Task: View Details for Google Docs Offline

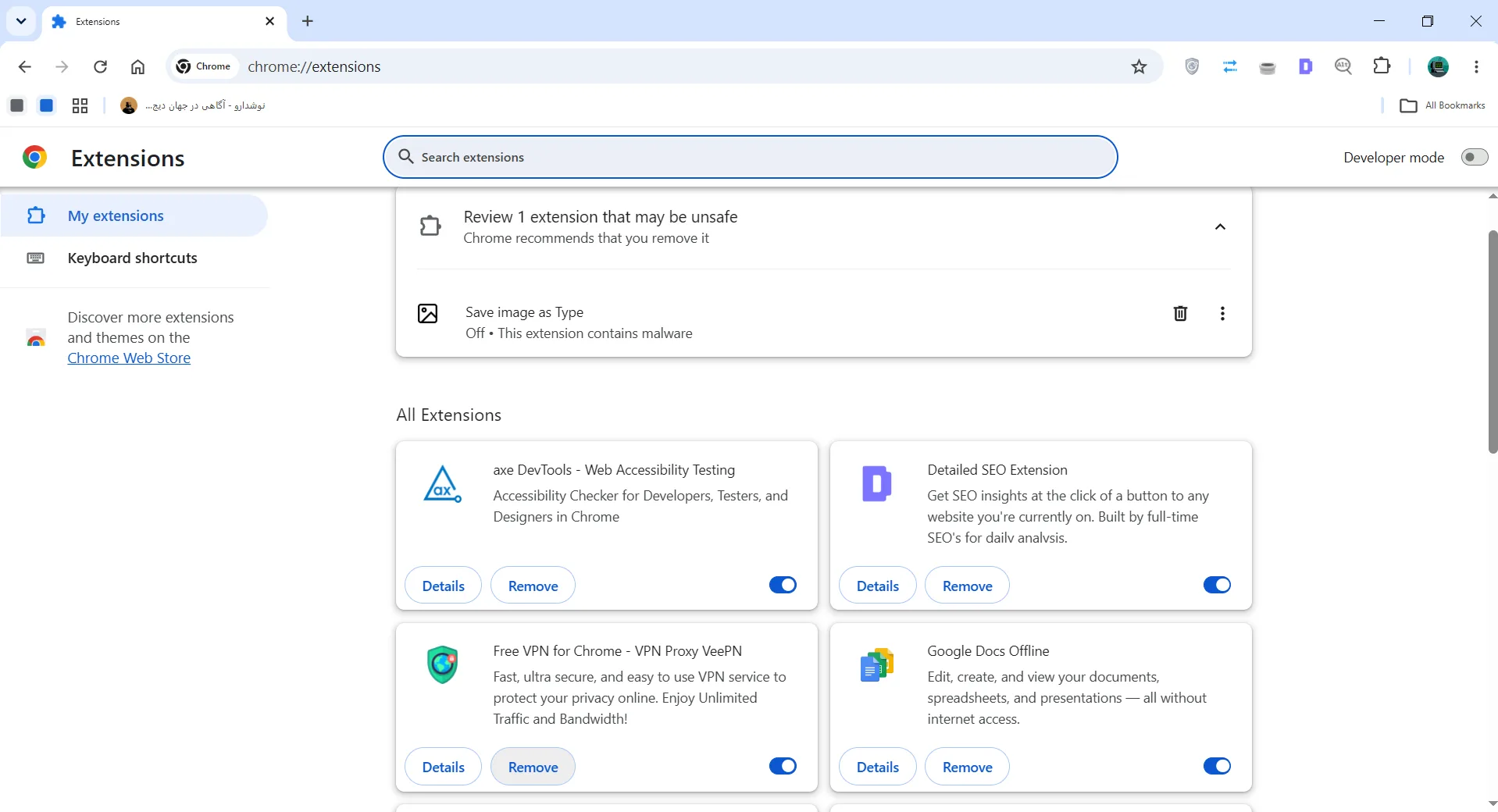Action: point(877,767)
